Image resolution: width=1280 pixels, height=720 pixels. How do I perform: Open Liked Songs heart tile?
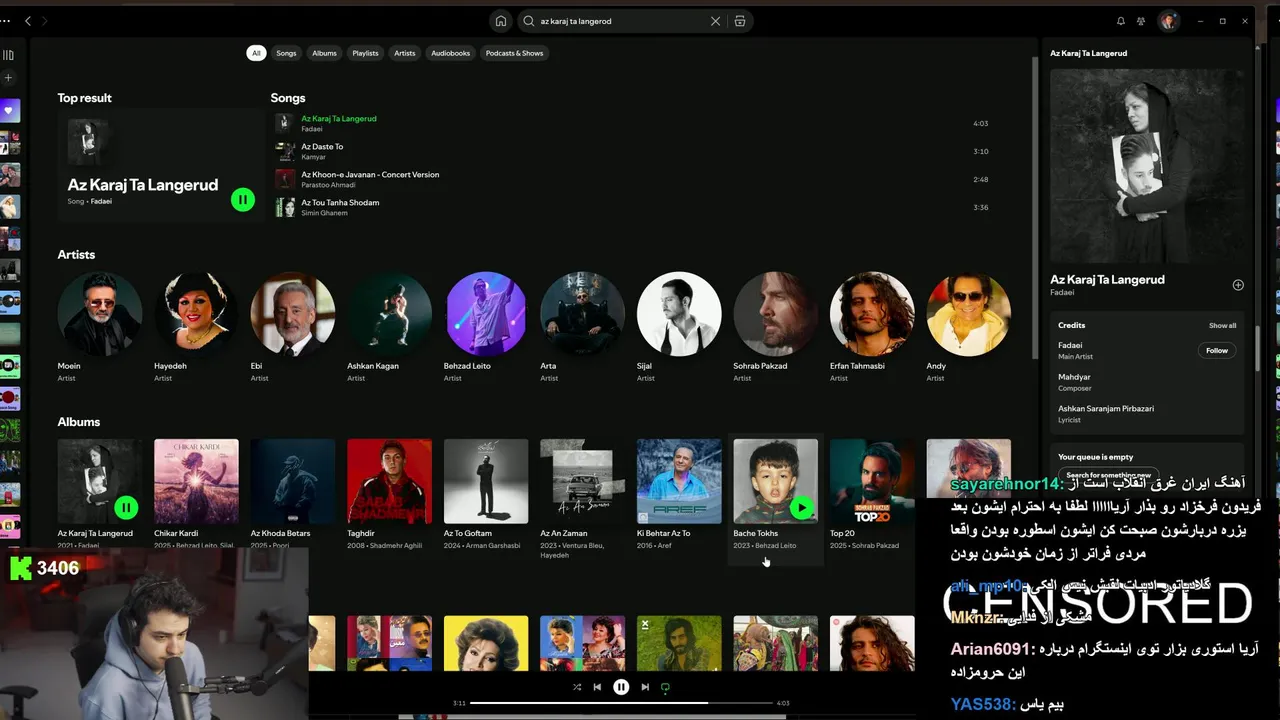coord(9,110)
